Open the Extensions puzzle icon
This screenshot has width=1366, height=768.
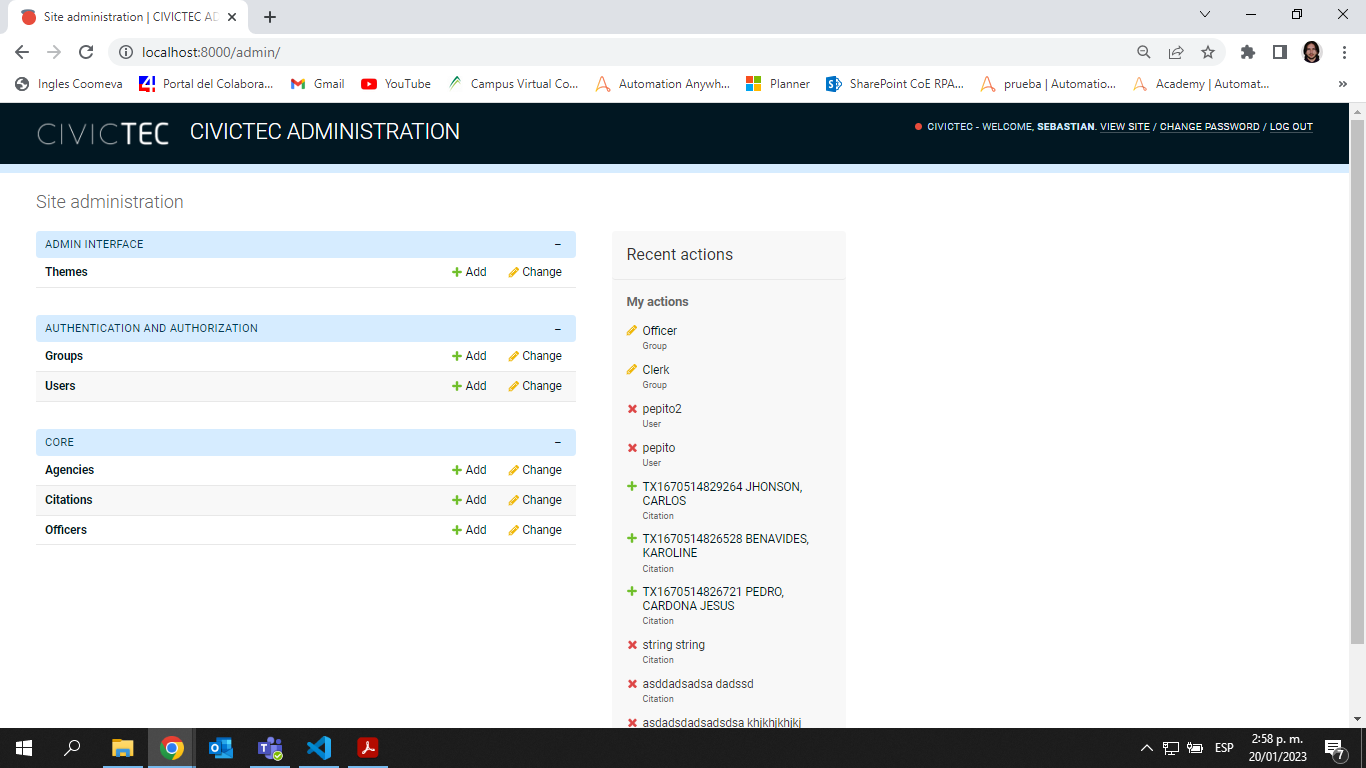(1247, 52)
